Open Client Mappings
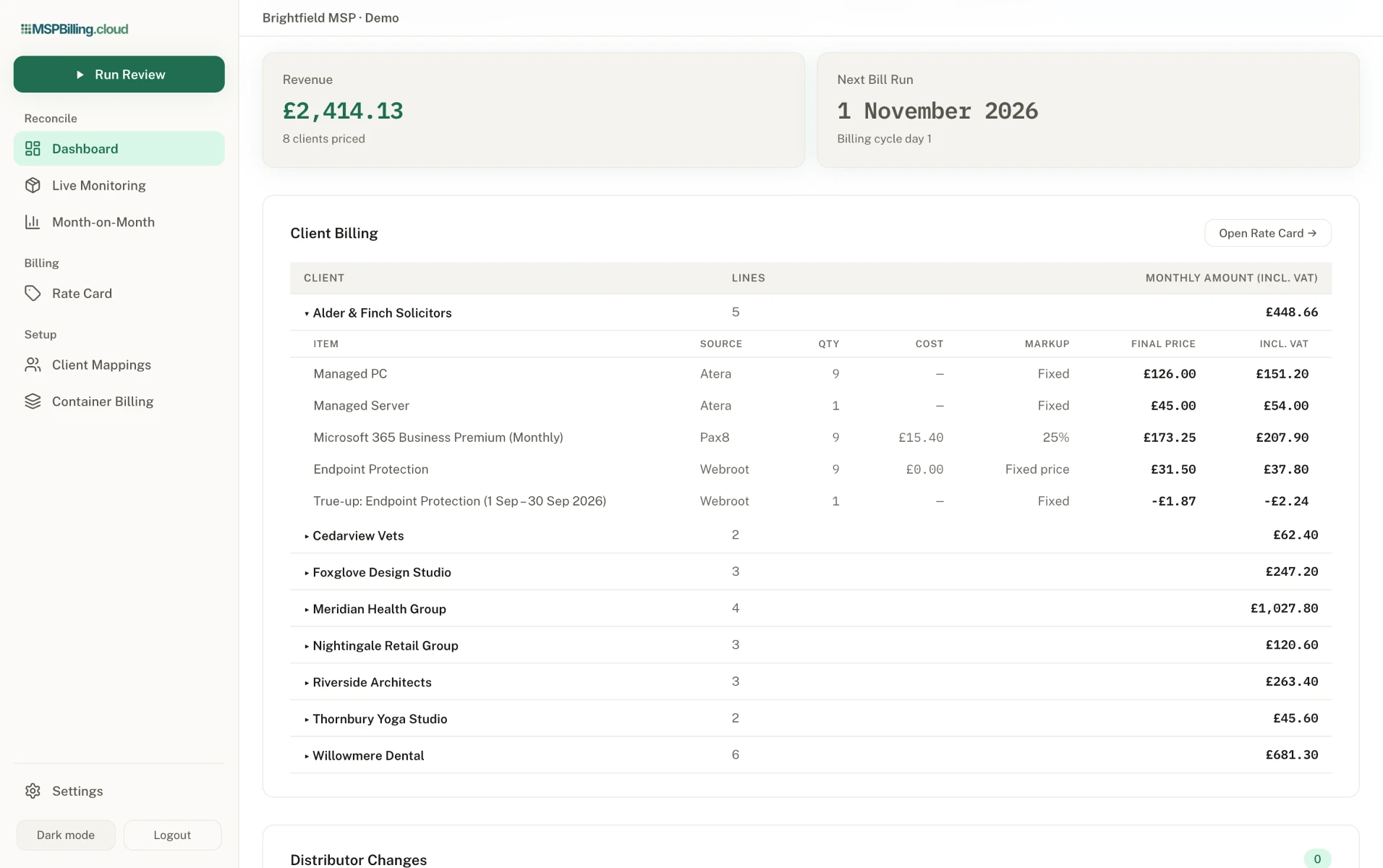This screenshot has width=1383, height=868. tap(119, 365)
